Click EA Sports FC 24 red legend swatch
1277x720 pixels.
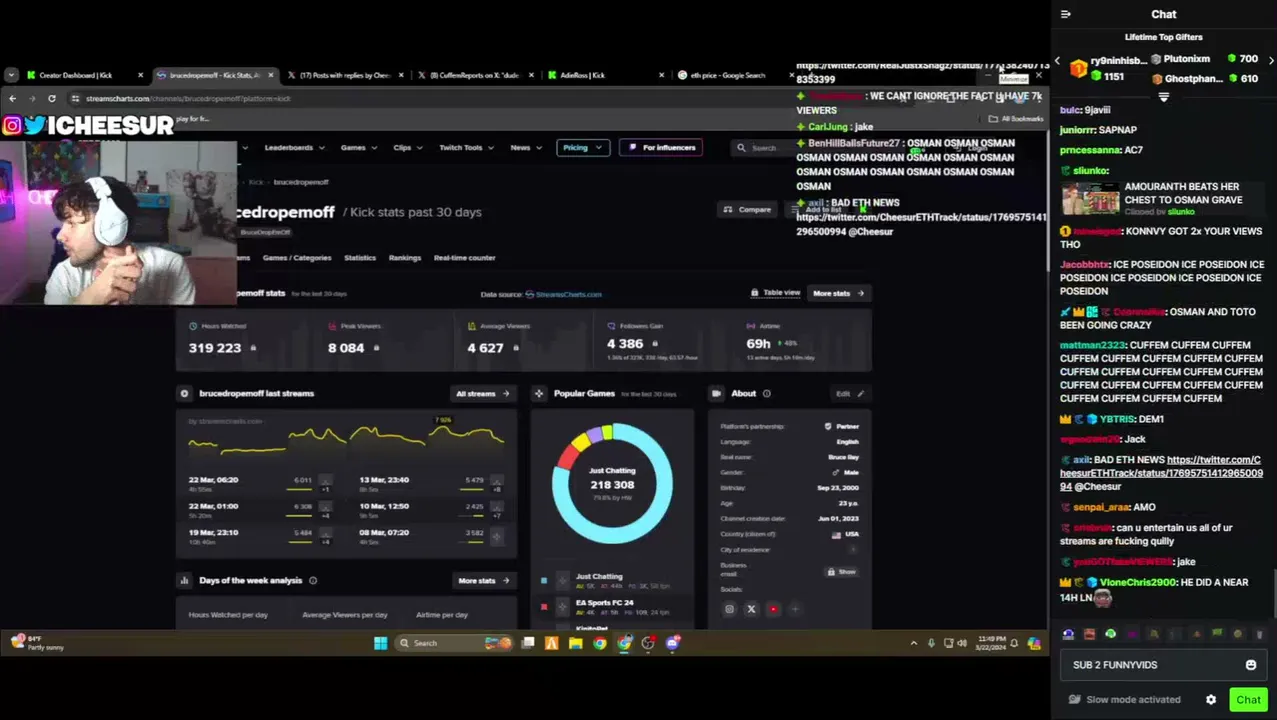(x=544, y=607)
